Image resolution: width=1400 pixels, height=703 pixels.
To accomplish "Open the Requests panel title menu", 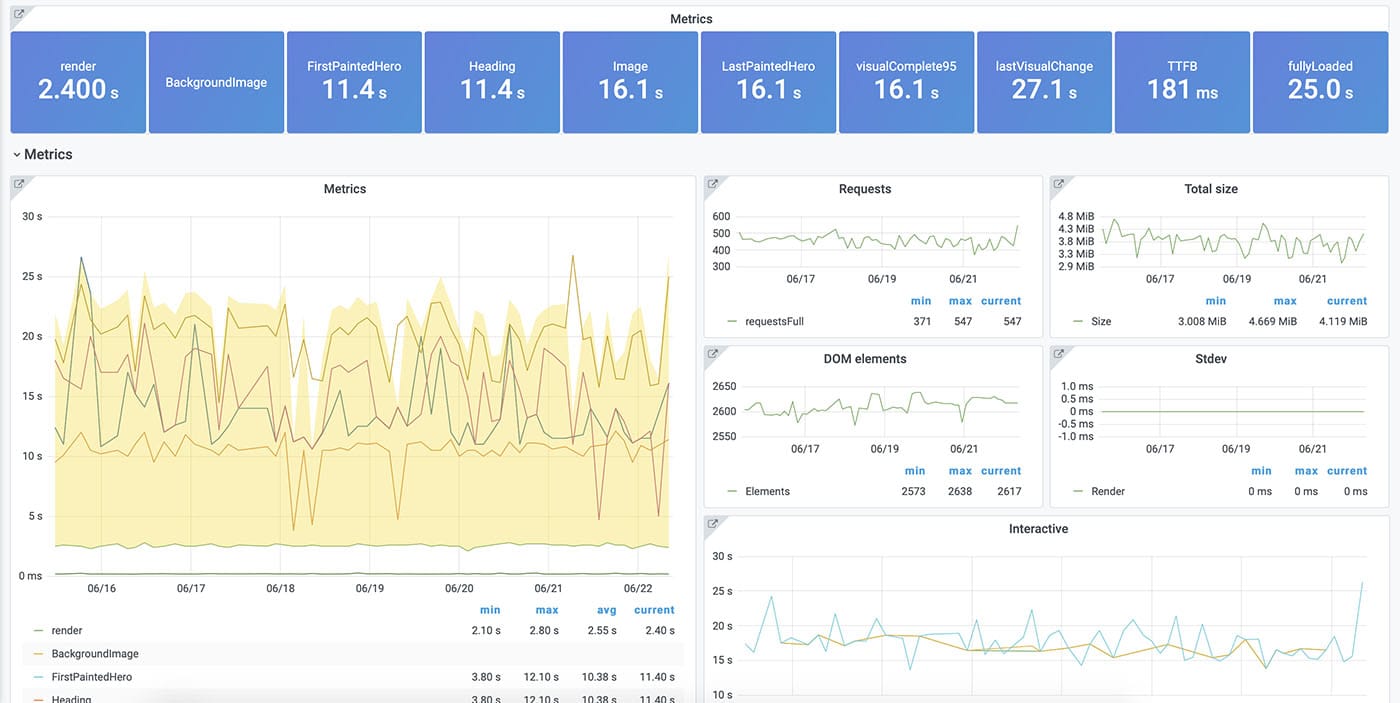I will point(864,188).
